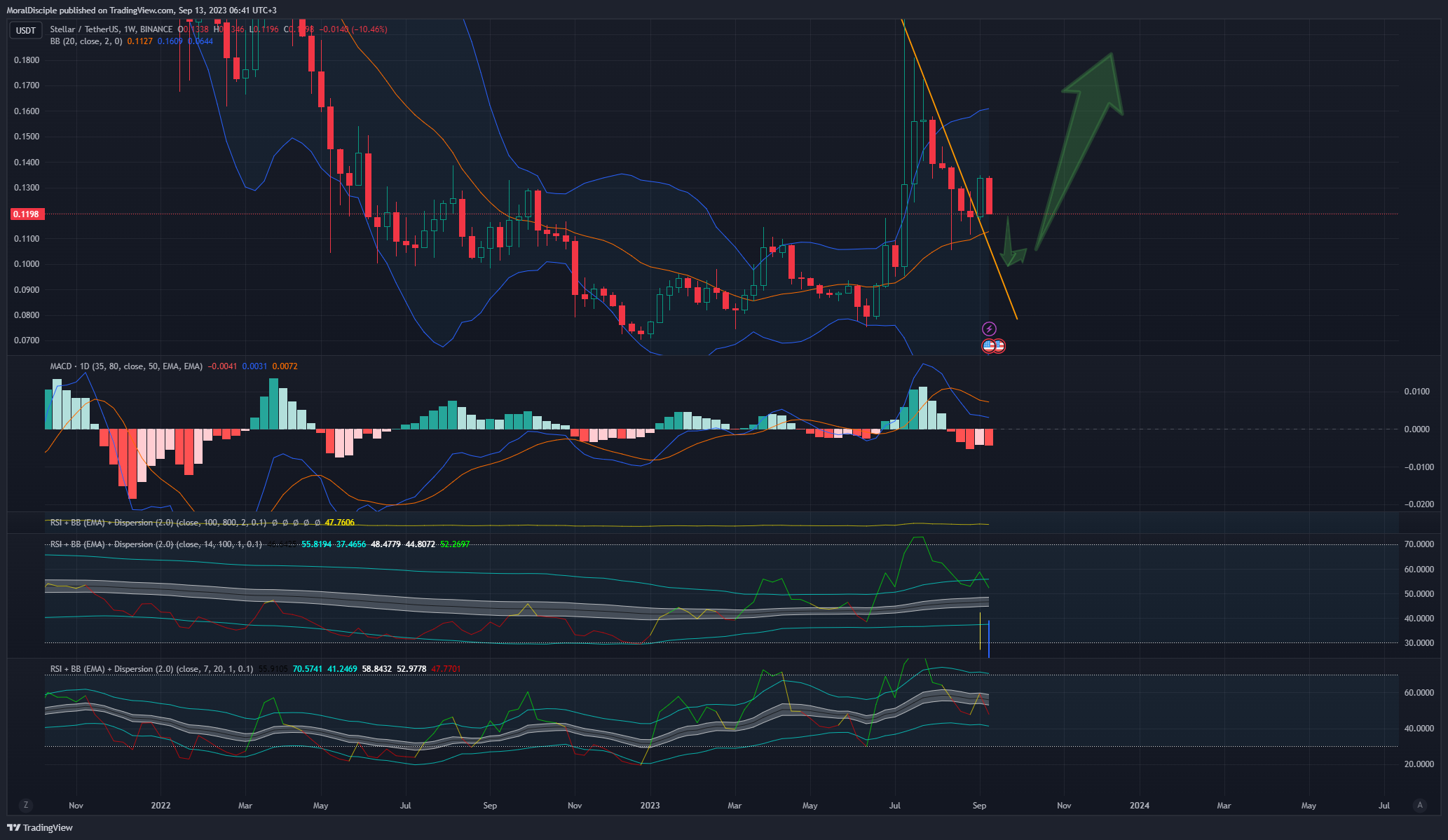Click the TradingView logo
Viewport: 1448px width, 840px height.
coord(40,827)
